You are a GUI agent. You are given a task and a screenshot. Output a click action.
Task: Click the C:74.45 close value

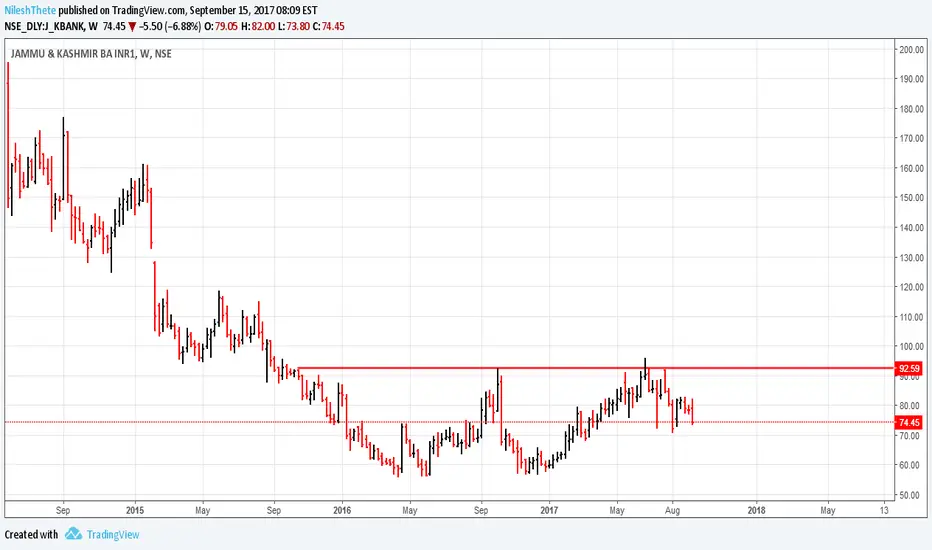tap(328, 26)
